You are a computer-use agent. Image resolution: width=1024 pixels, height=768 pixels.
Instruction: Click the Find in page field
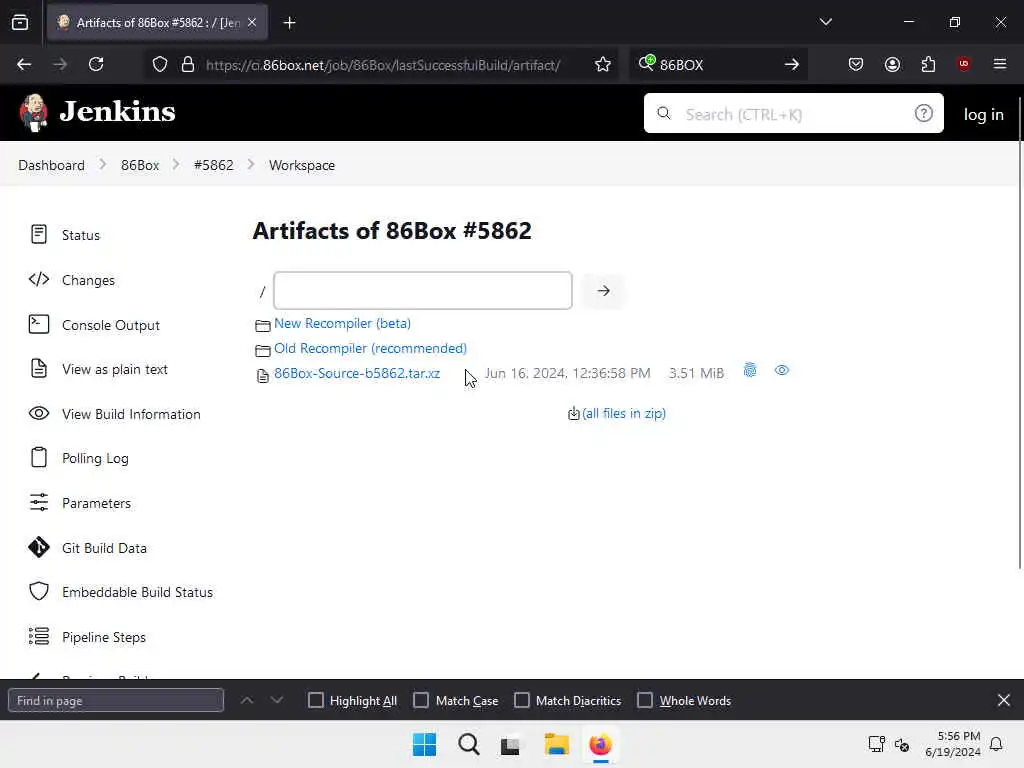tap(116, 700)
